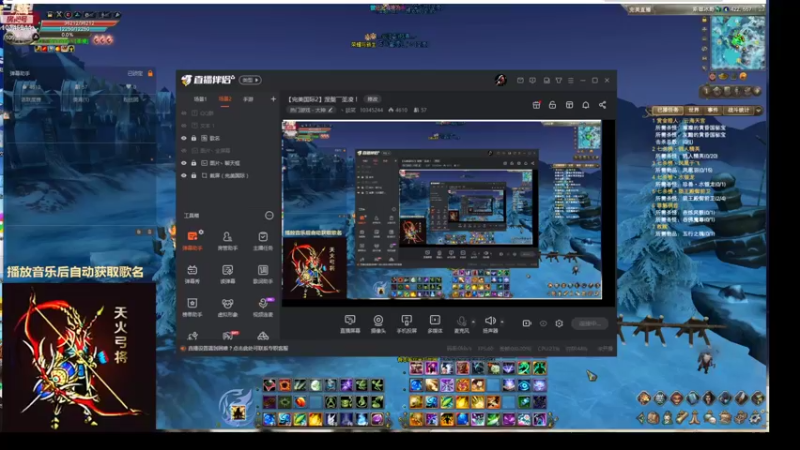Open the 读弹幕 read-danmaku tool
The image size is (800, 450).
[227, 273]
